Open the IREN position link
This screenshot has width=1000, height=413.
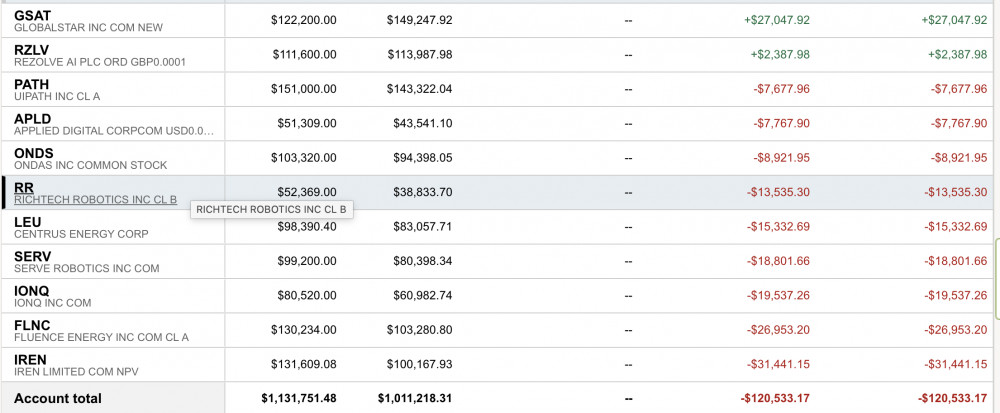[30, 359]
